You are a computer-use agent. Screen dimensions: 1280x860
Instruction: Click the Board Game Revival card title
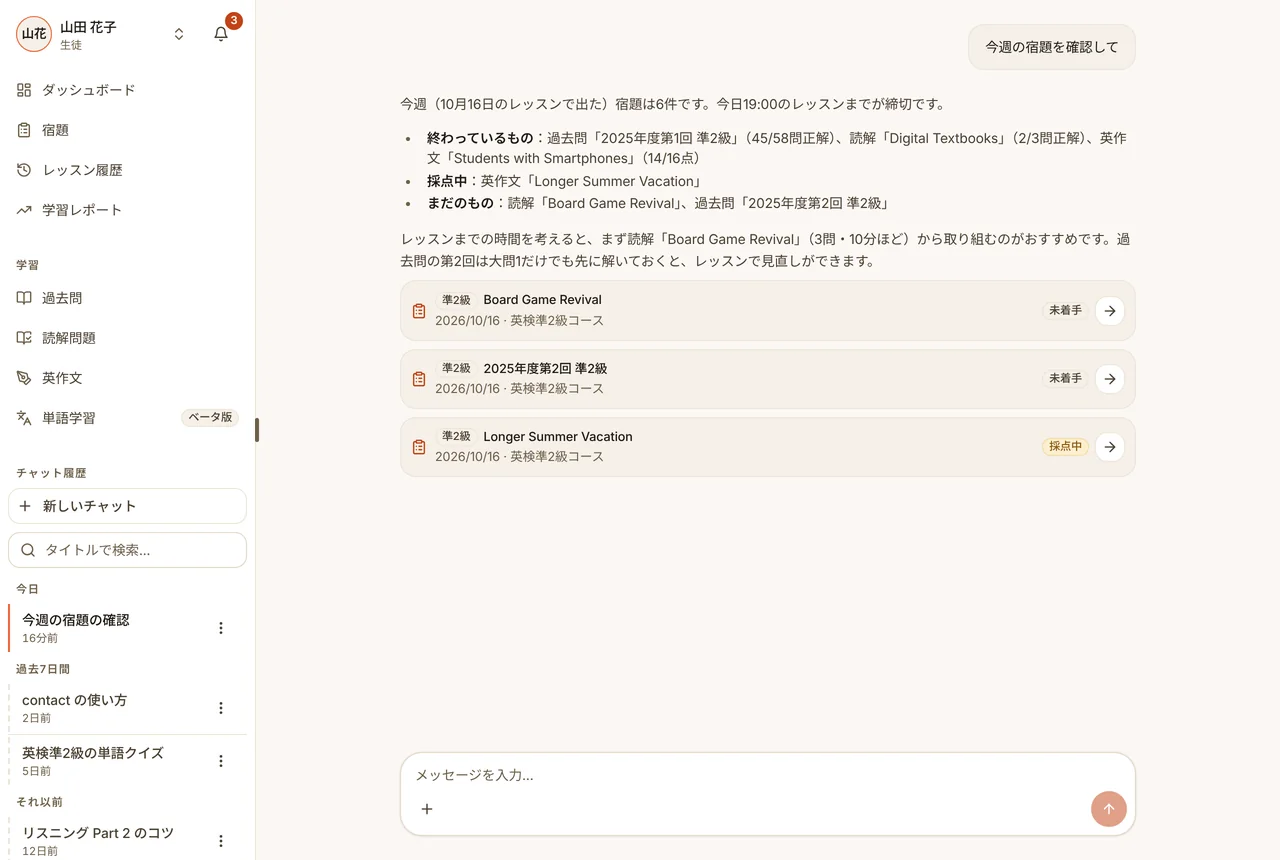542,300
